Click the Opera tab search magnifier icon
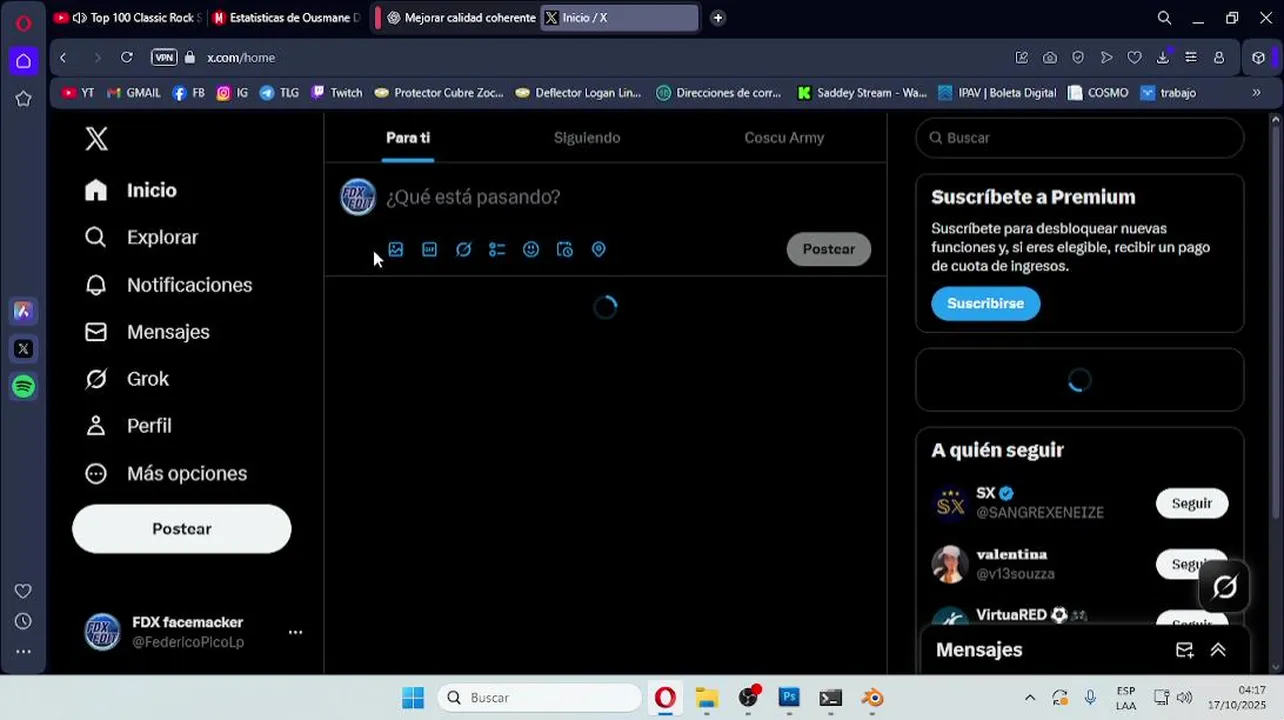1284x720 pixels. coord(1164,18)
